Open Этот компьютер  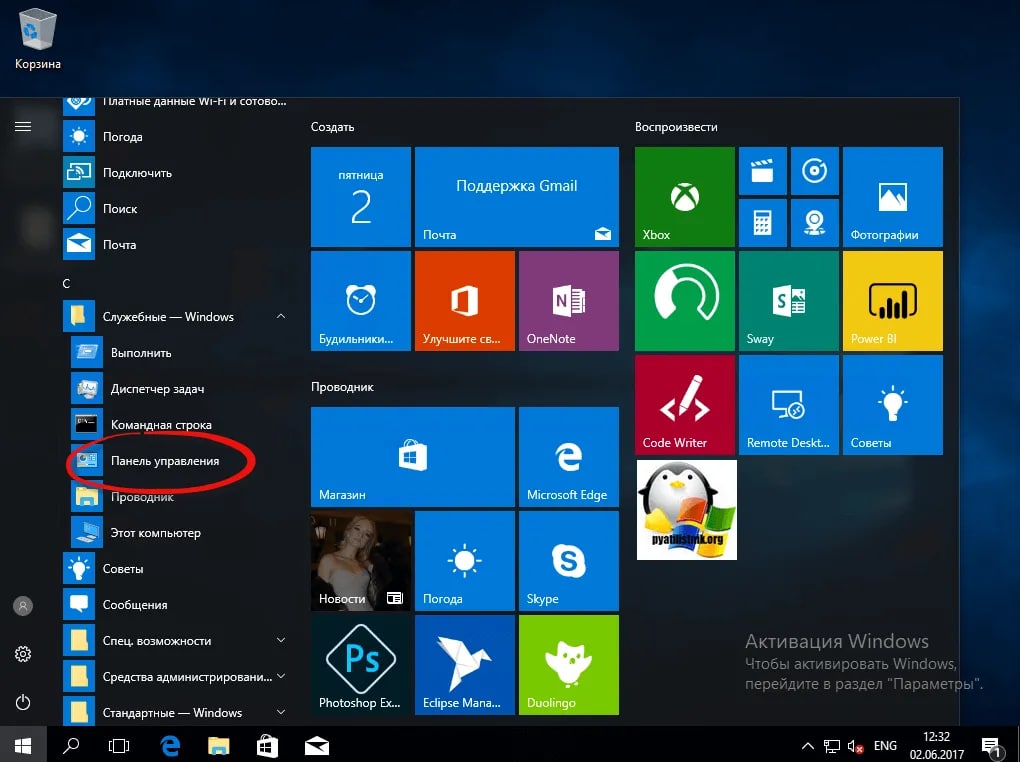click(x=180, y=532)
